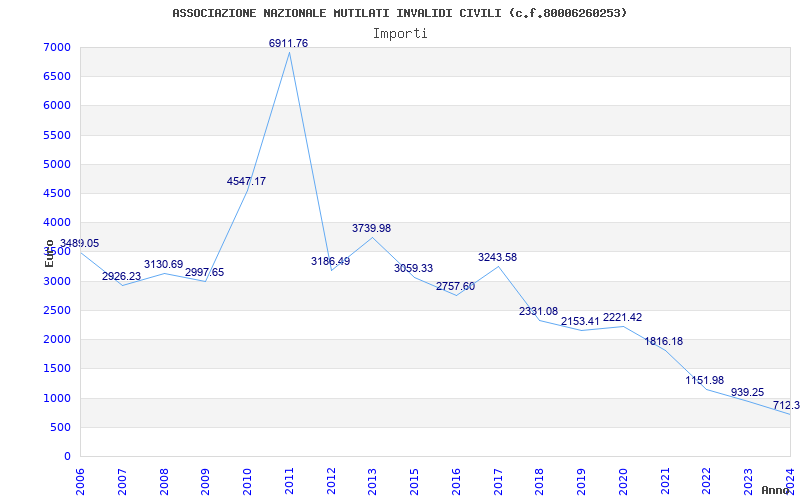
Task: Click the 2007 x-axis year label
Action: (122, 481)
